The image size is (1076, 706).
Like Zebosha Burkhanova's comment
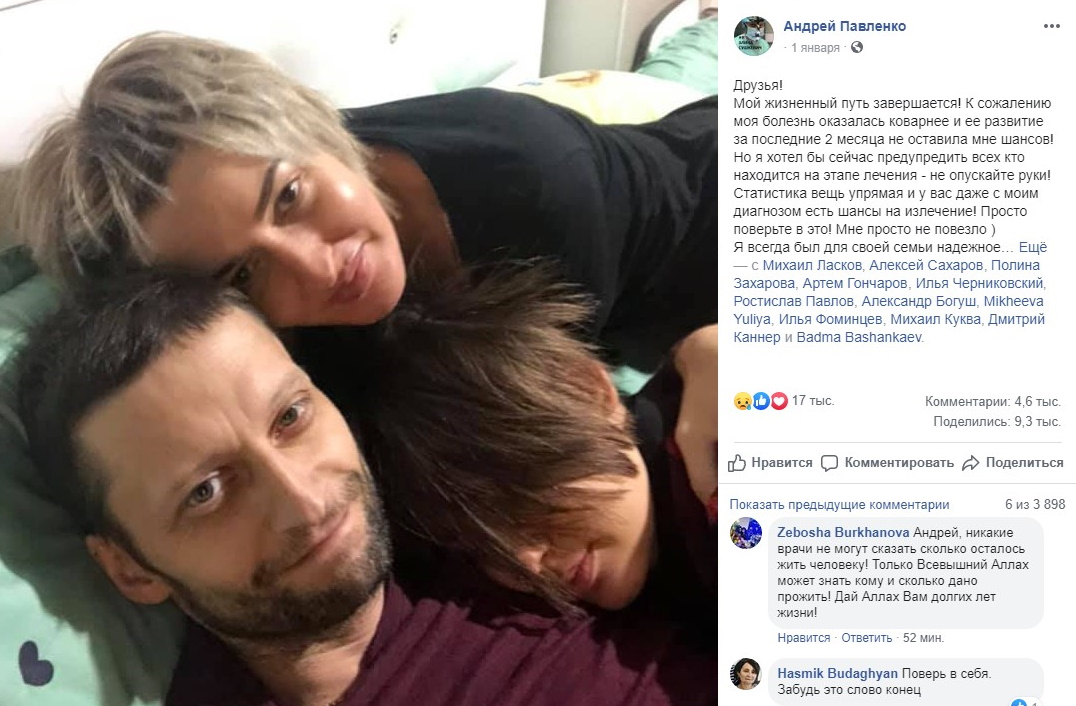click(x=804, y=637)
